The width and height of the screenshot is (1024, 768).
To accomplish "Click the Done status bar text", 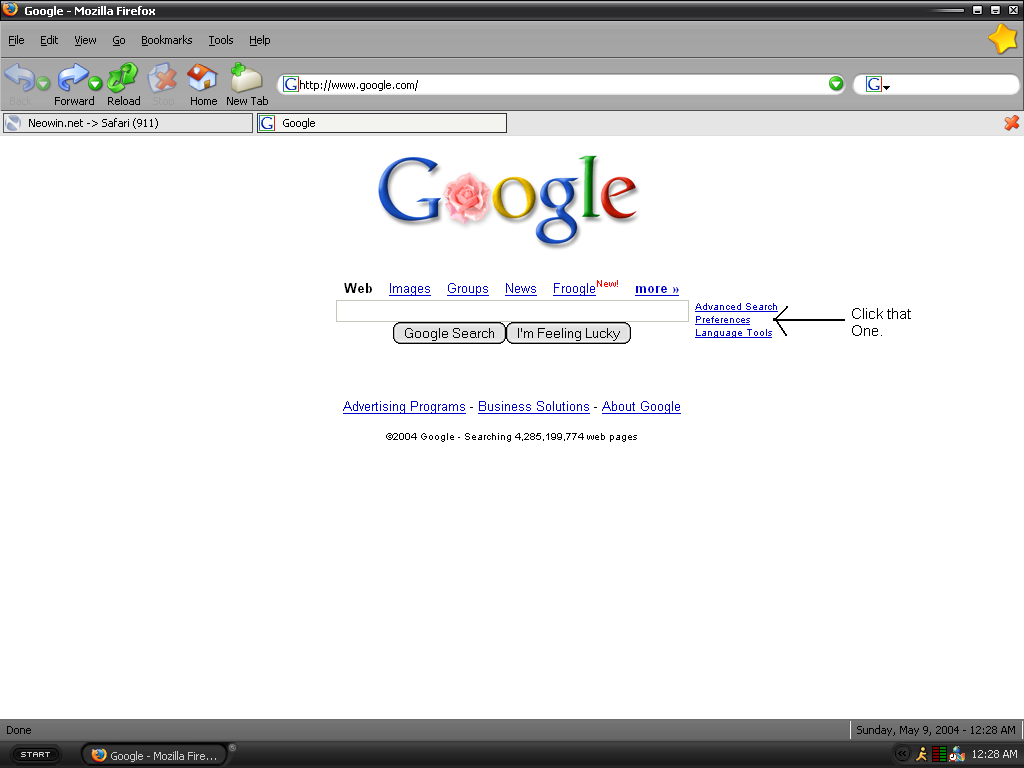I will click(18, 730).
